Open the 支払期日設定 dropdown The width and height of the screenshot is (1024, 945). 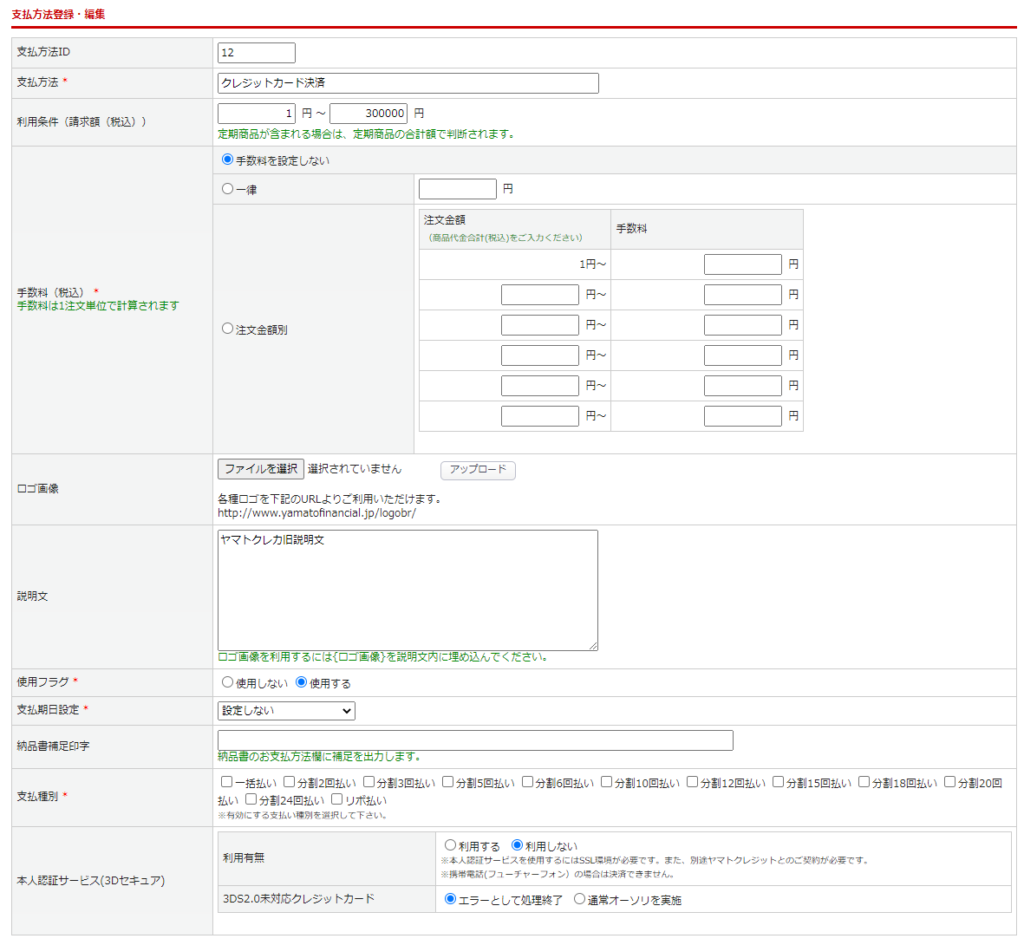(x=286, y=711)
